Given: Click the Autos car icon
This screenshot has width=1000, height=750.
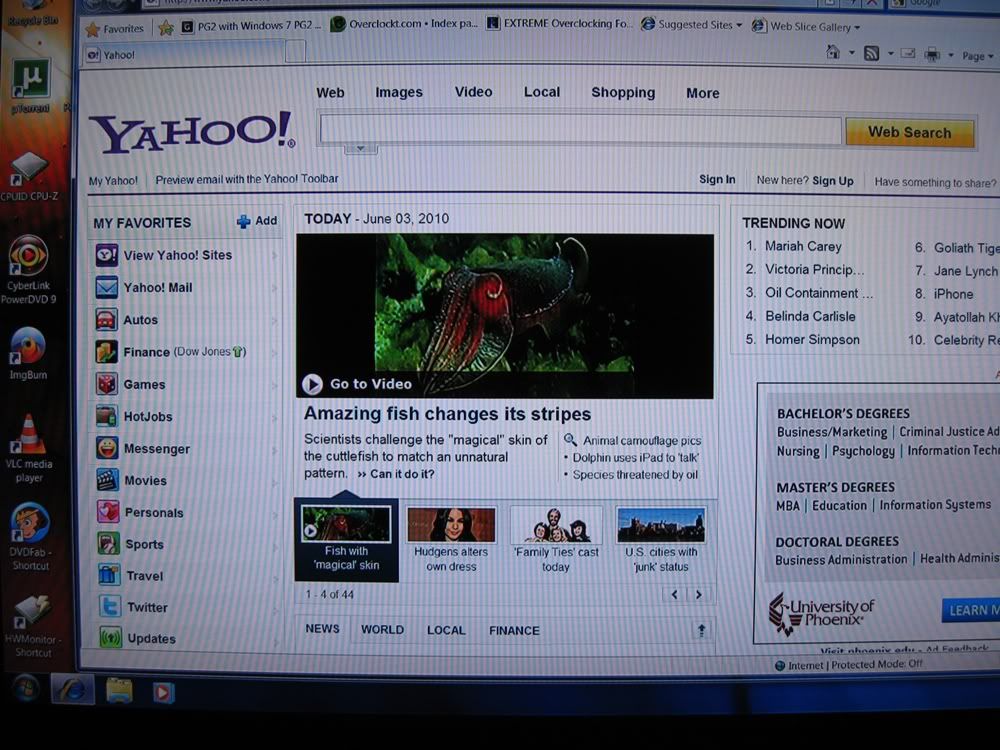Looking at the screenshot, I should click(107, 320).
